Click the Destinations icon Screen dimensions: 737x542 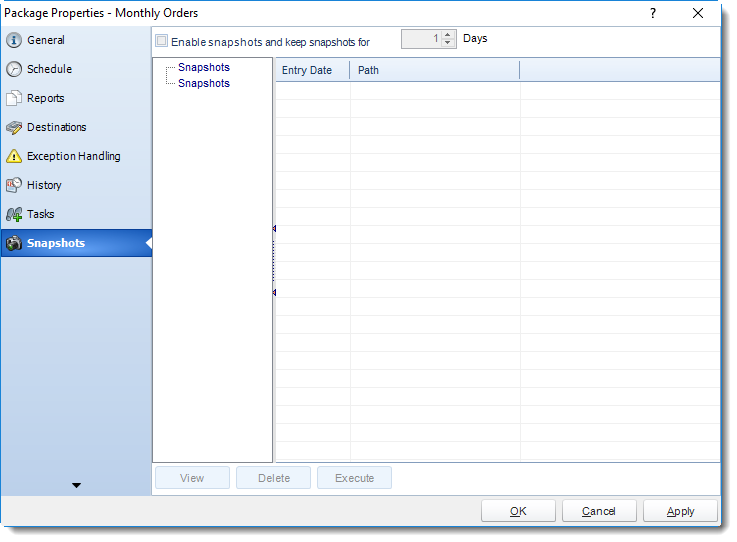[14, 127]
